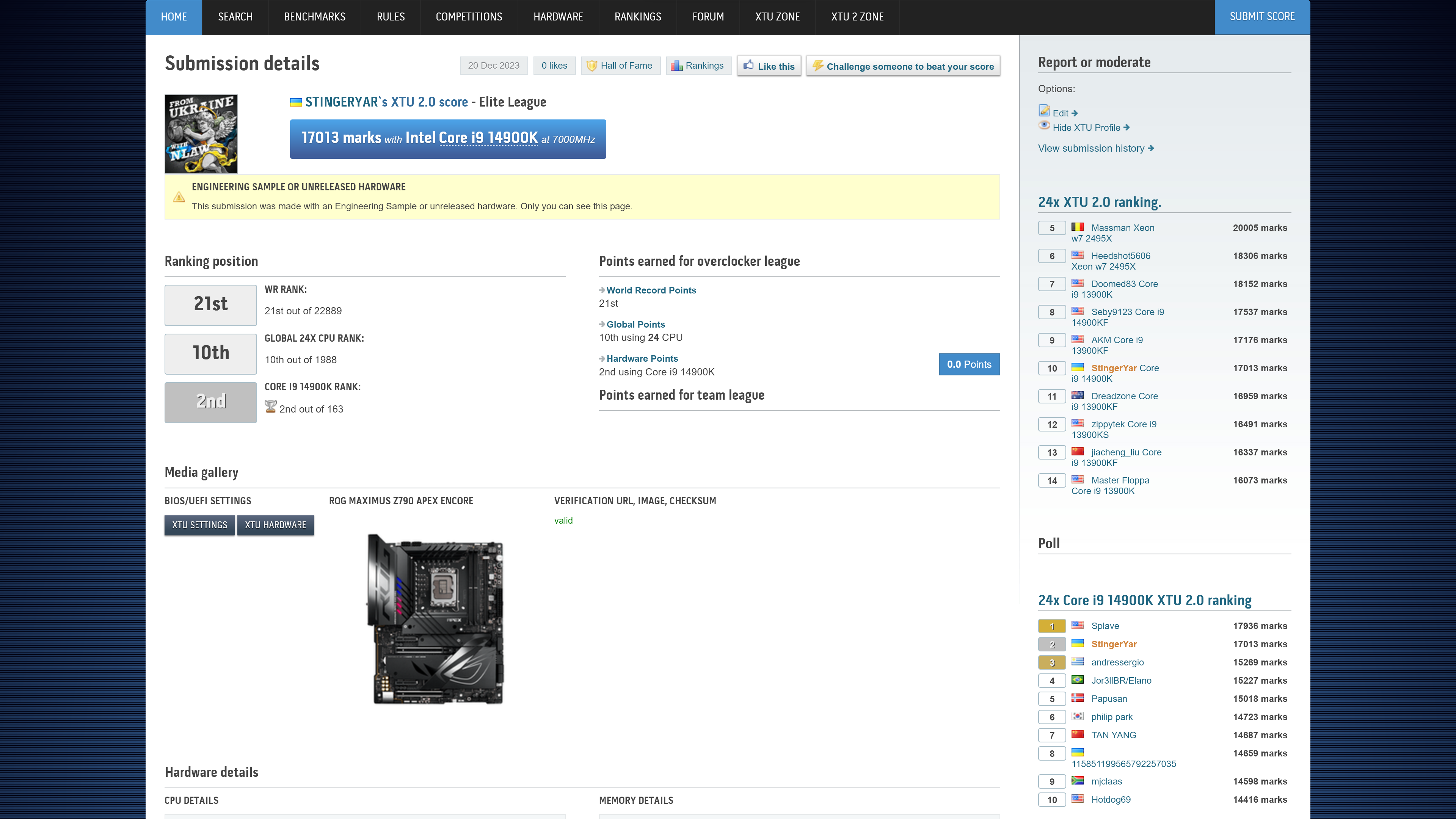Screen dimensions: 1456x819
Task: Click the SUBMIT SCORE button
Action: [1262, 16]
